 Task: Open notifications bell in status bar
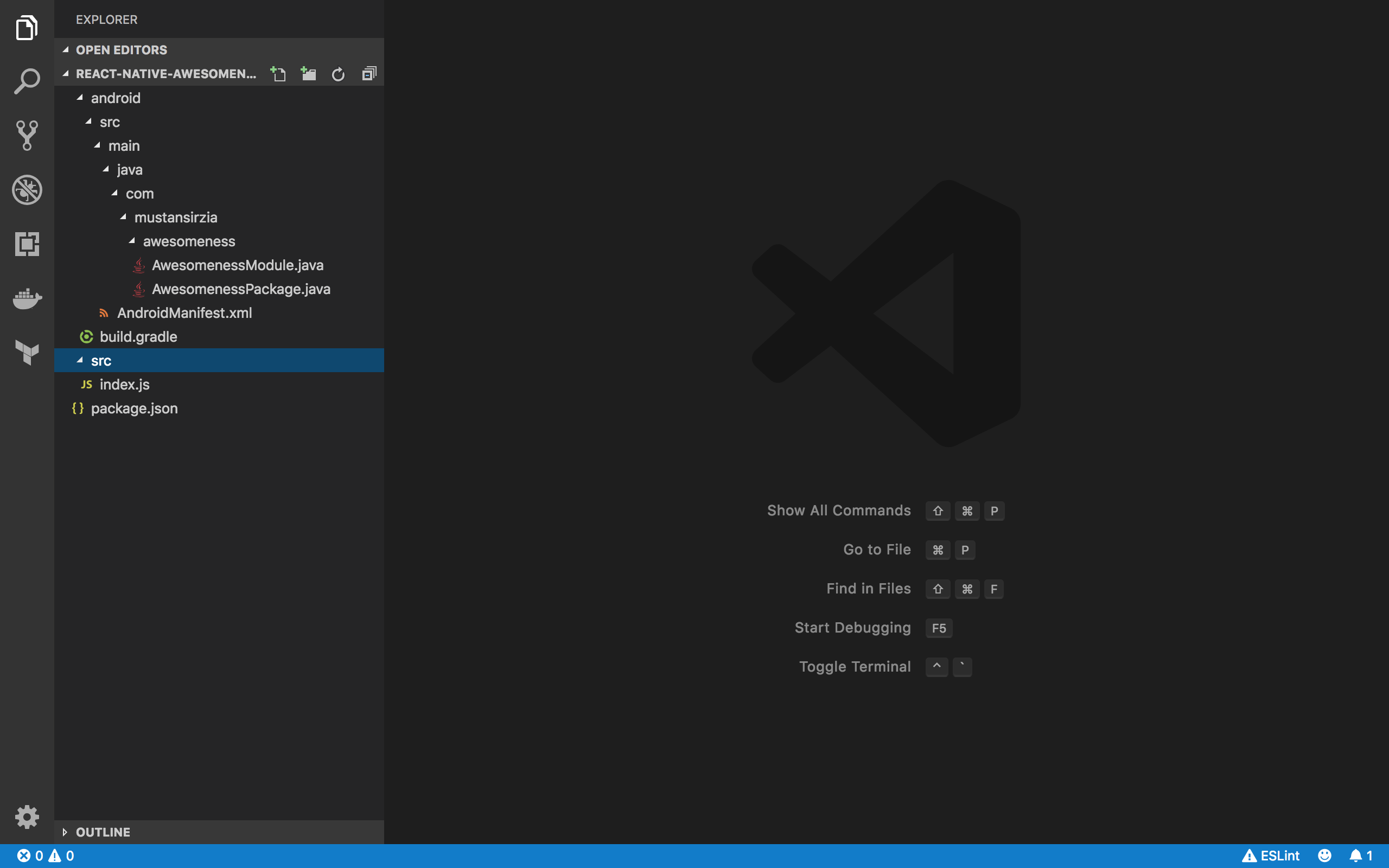click(1360, 856)
